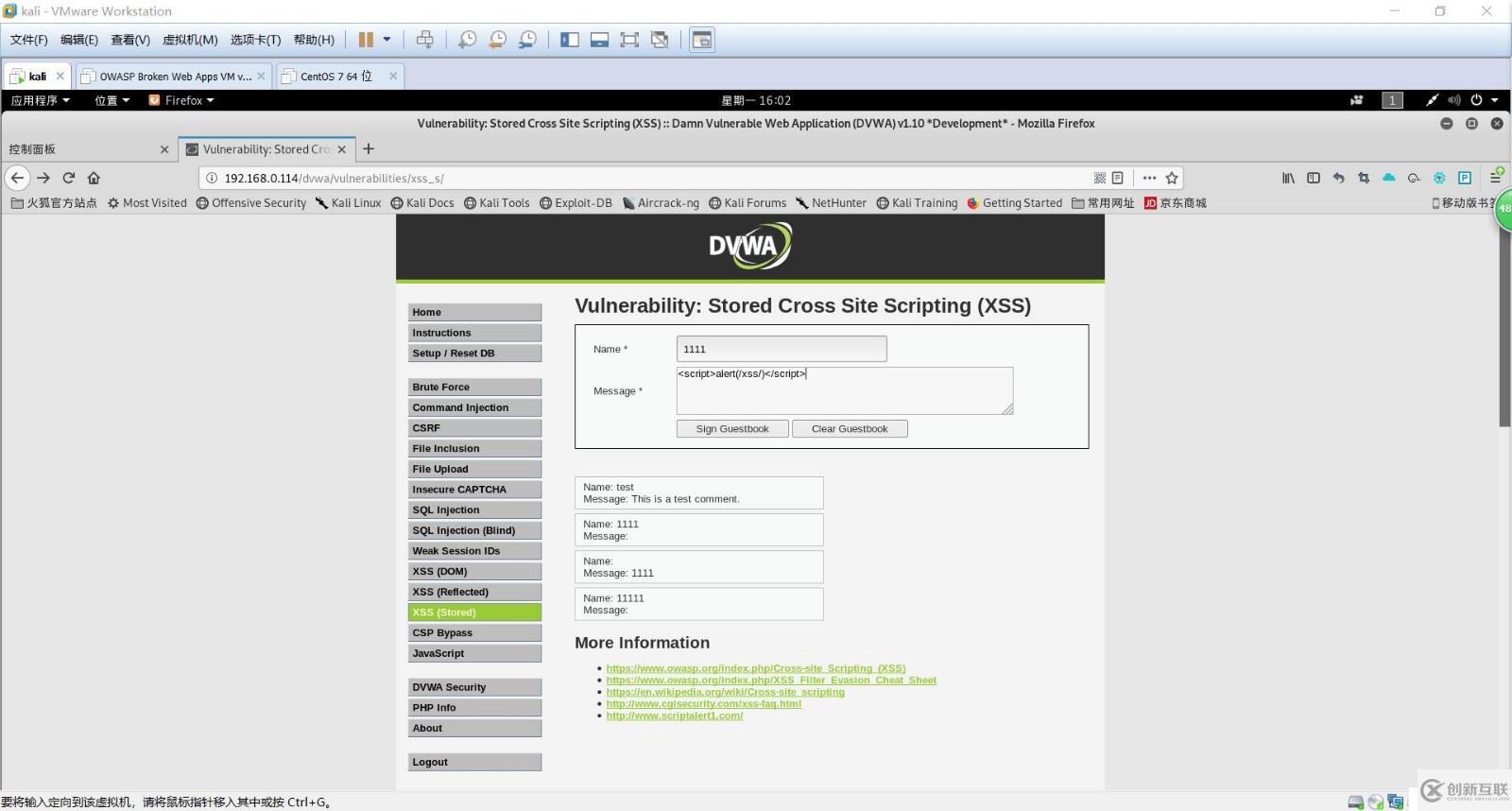Bookmark this page with the star icon
The height and width of the screenshot is (811, 1512).
(x=1172, y=178)
